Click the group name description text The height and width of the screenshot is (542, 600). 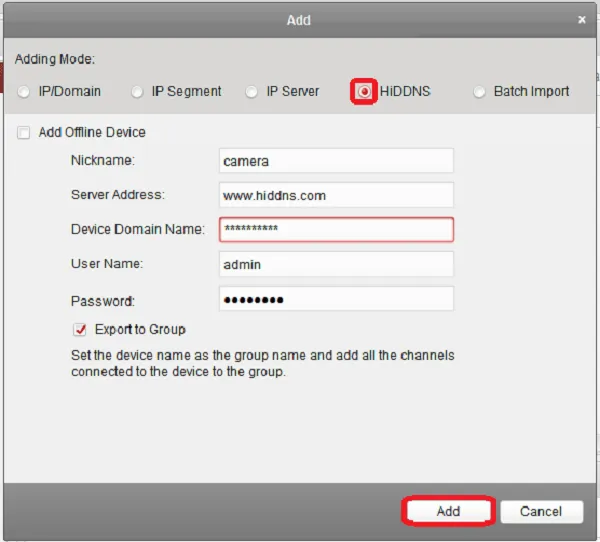click(263, 363)
